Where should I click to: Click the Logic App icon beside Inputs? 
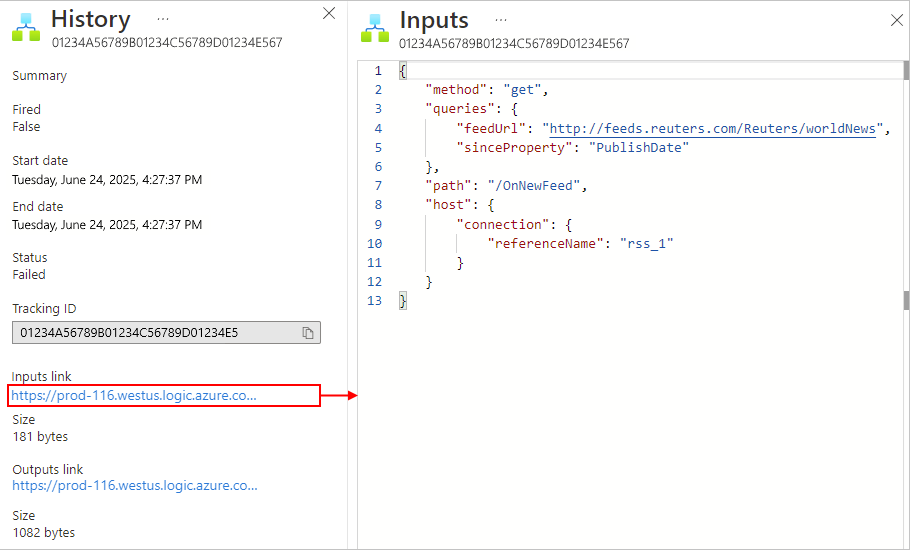coord(375,28)
